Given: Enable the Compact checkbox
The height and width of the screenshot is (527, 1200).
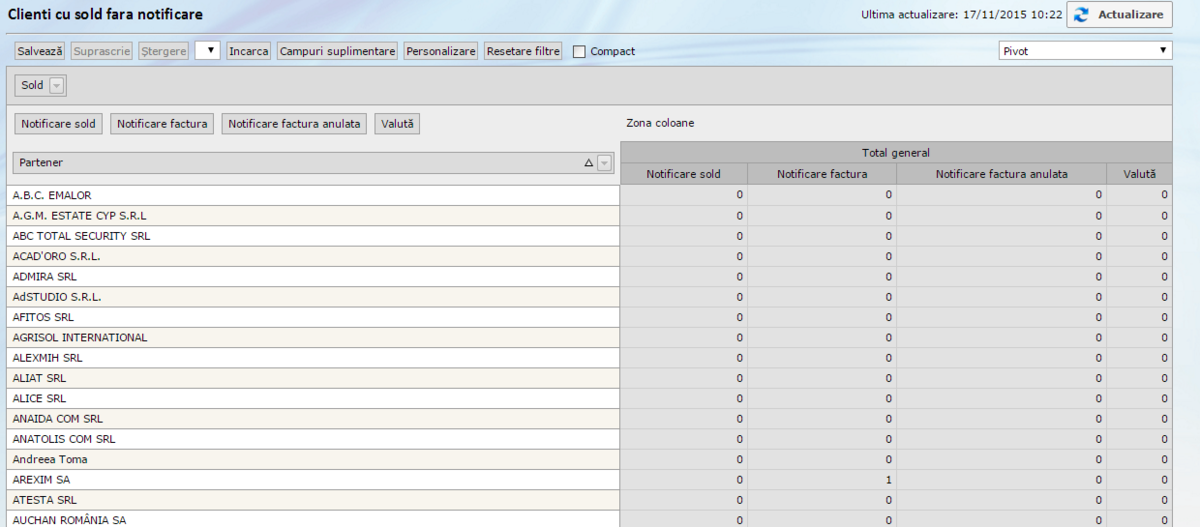Looking at the screenshot, I should (x=579, y=52).
